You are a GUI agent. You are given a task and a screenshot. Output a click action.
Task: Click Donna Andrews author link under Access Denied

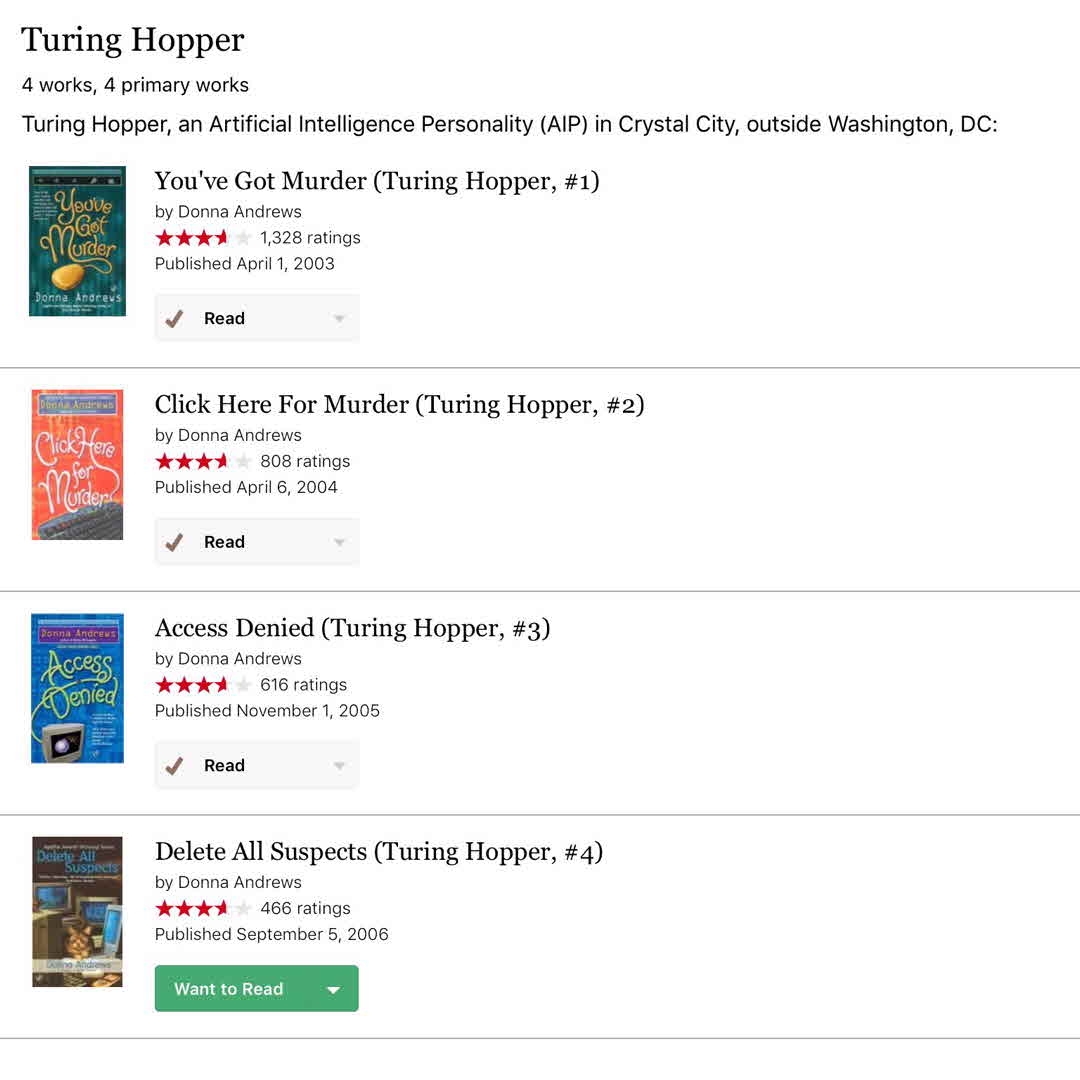coord(238,659)
